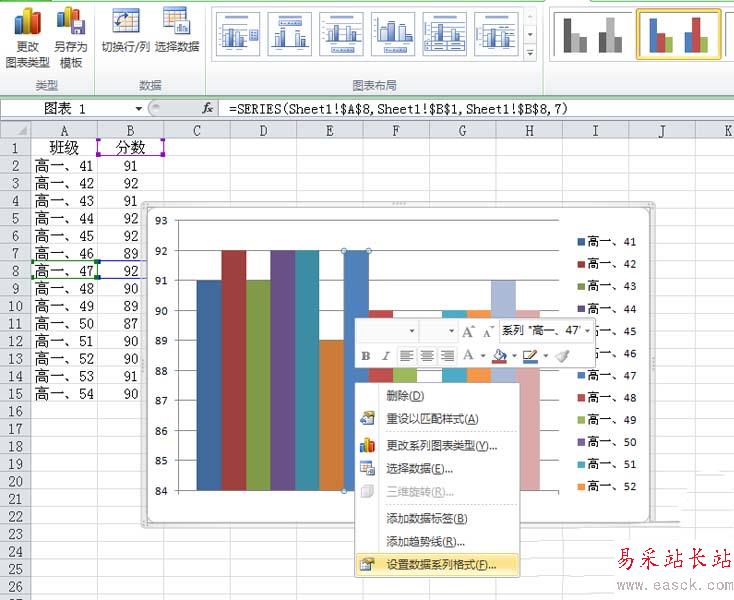Open font color dropdown arrow
The height and width of the screenshot is (600, 734).
click(483, 356)
